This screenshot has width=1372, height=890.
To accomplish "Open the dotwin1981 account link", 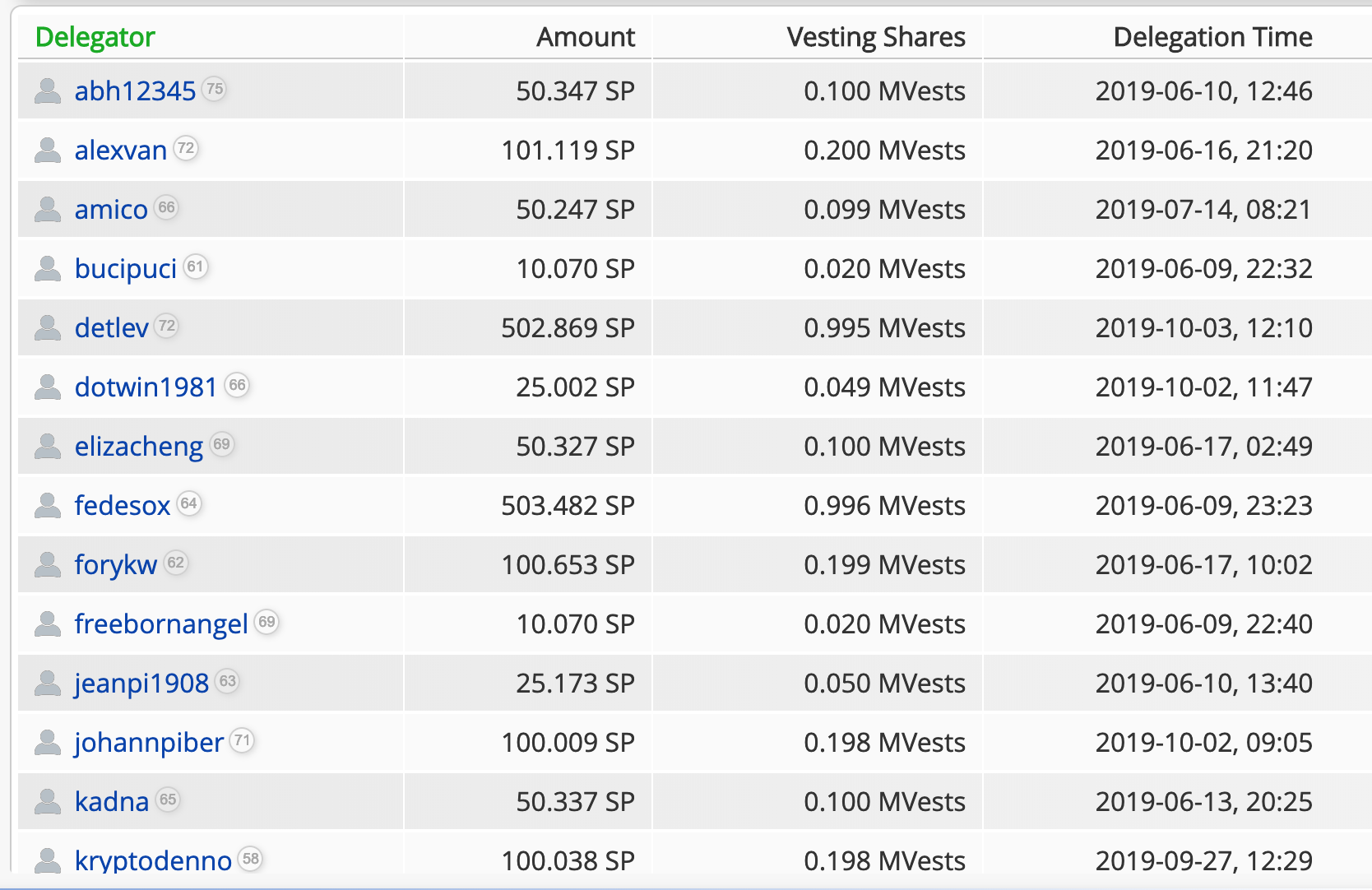I will 146,387.
